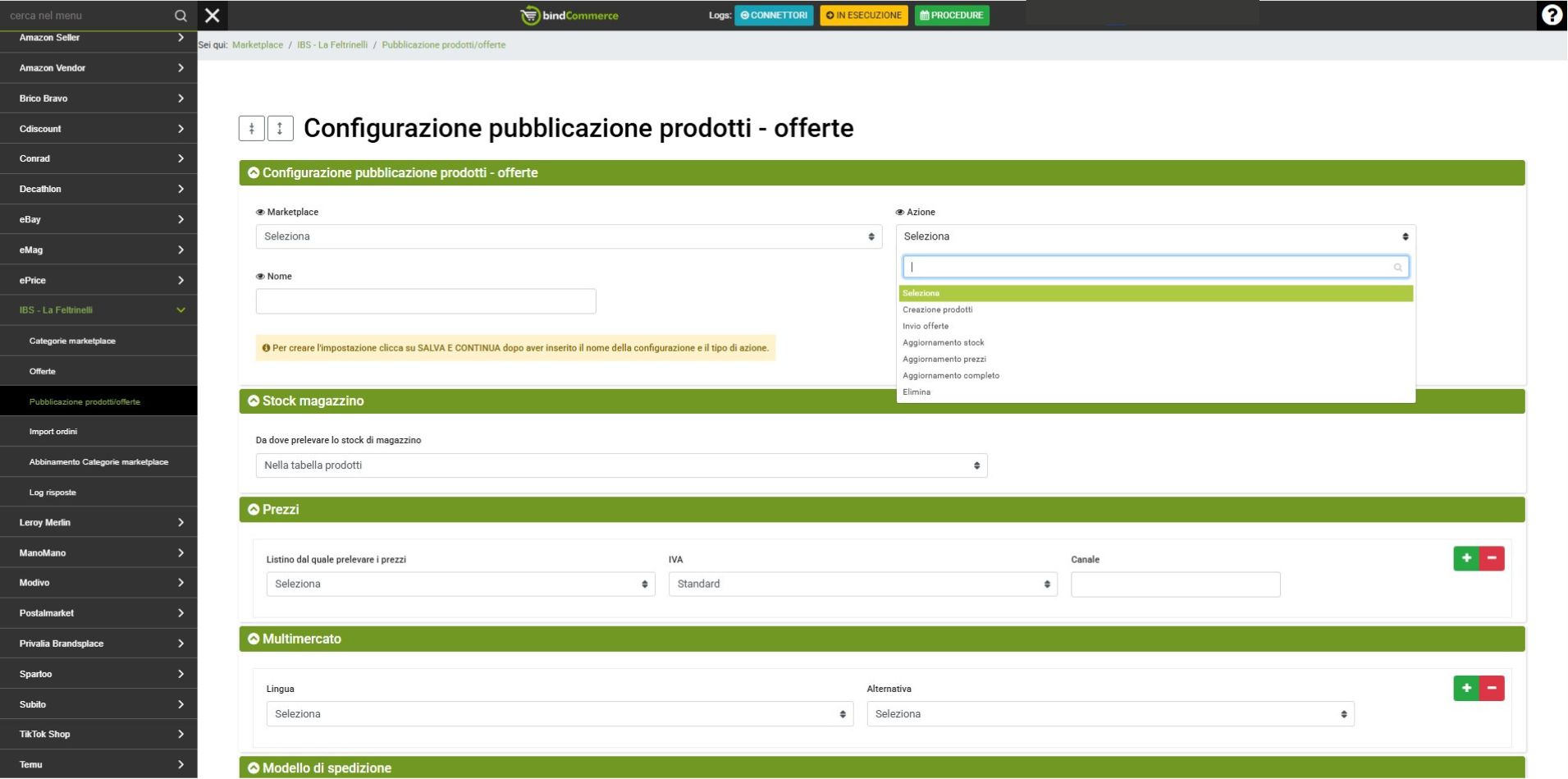Open the help question mark icon

click(x=1551, y=16)
